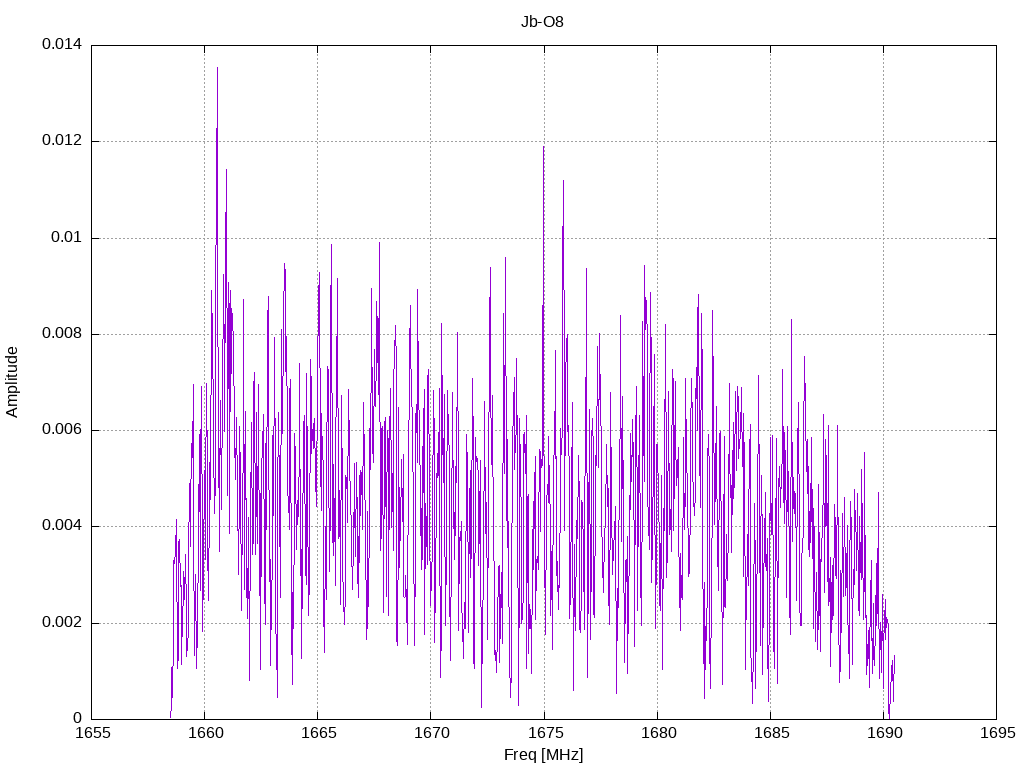The image size is (1024, 768).
Task: Click y-axis tick label 0.004
Action: point(62,526)
